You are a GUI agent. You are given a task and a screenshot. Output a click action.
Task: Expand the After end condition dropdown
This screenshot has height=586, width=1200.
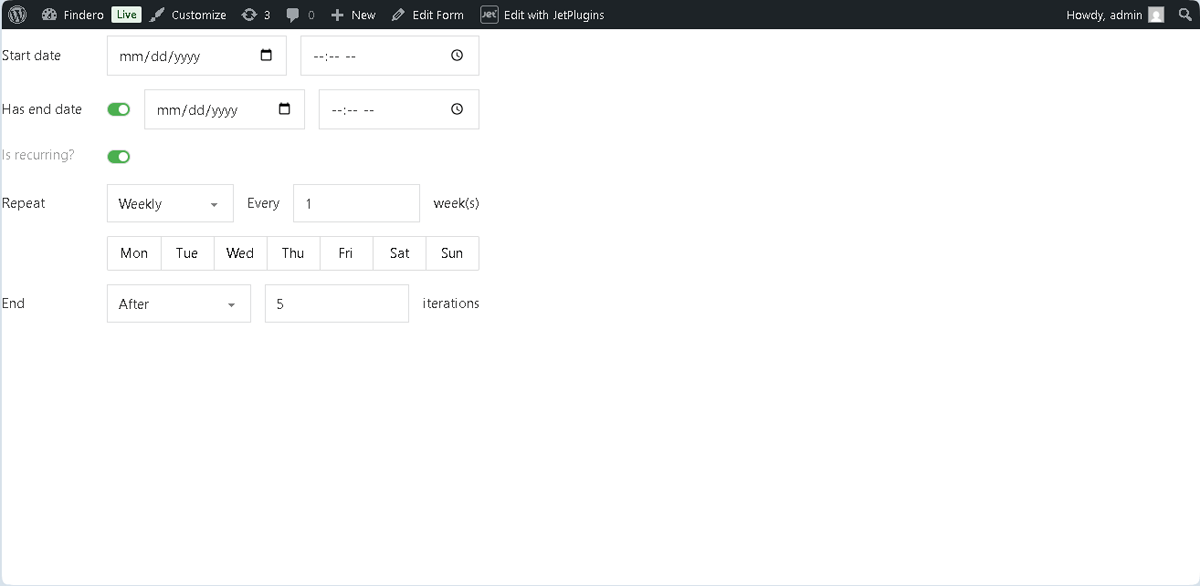(x=178, y=303)
